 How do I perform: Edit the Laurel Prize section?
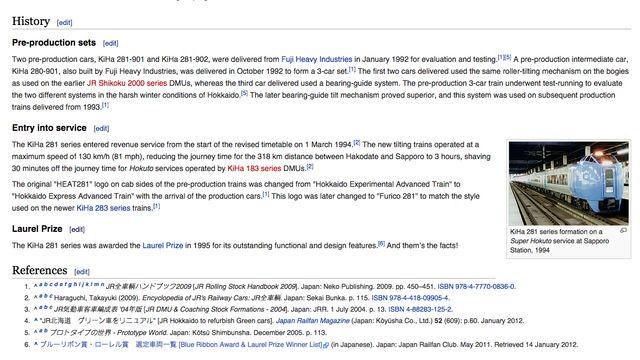click(77, 229)
